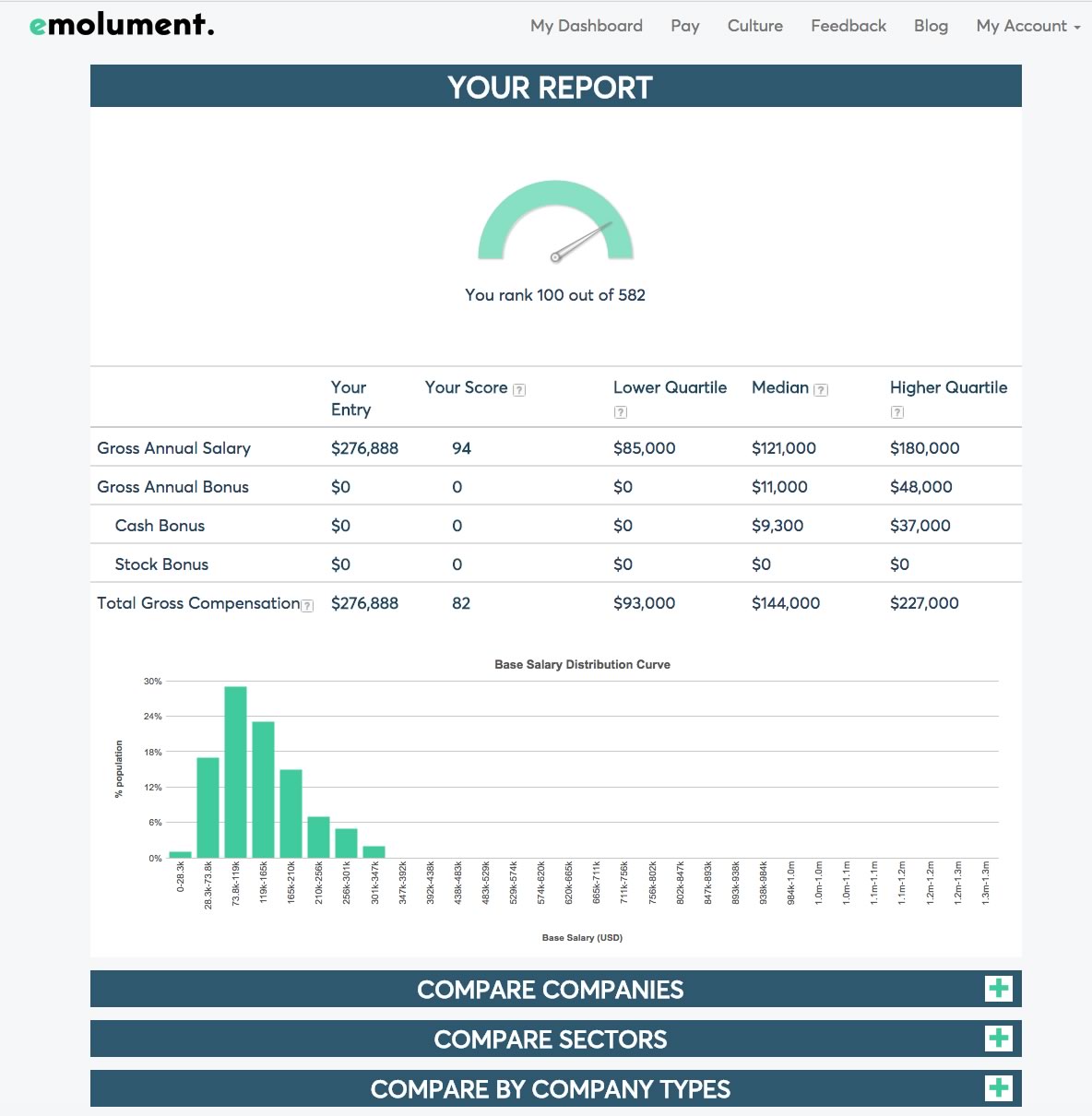Expand the Compare Companies section header
Screen dimensions: 1092x1116
pos(550,990)
